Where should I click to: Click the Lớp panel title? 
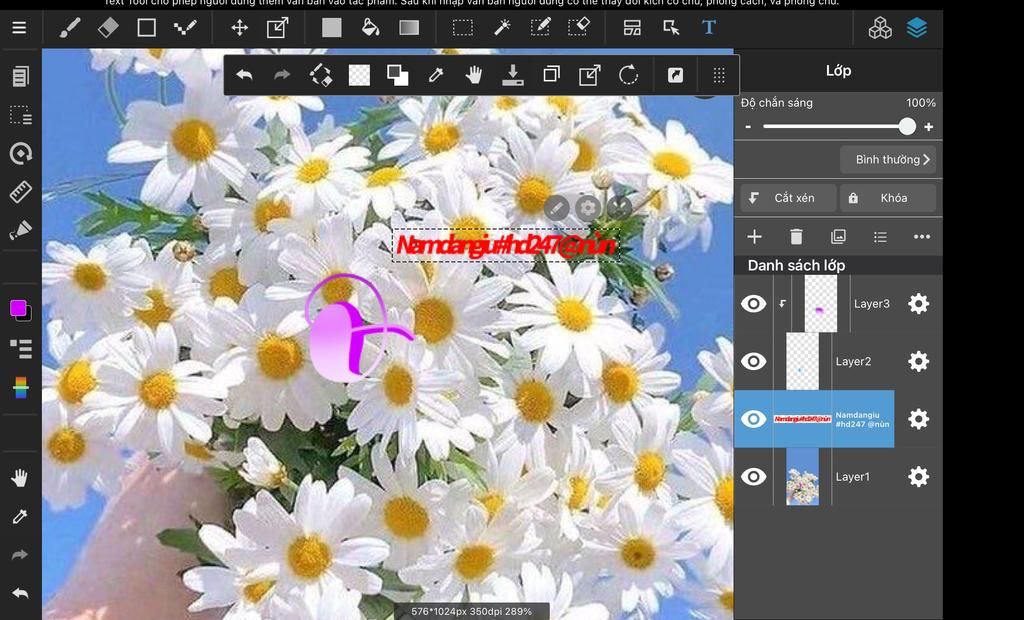pos(839,71)
